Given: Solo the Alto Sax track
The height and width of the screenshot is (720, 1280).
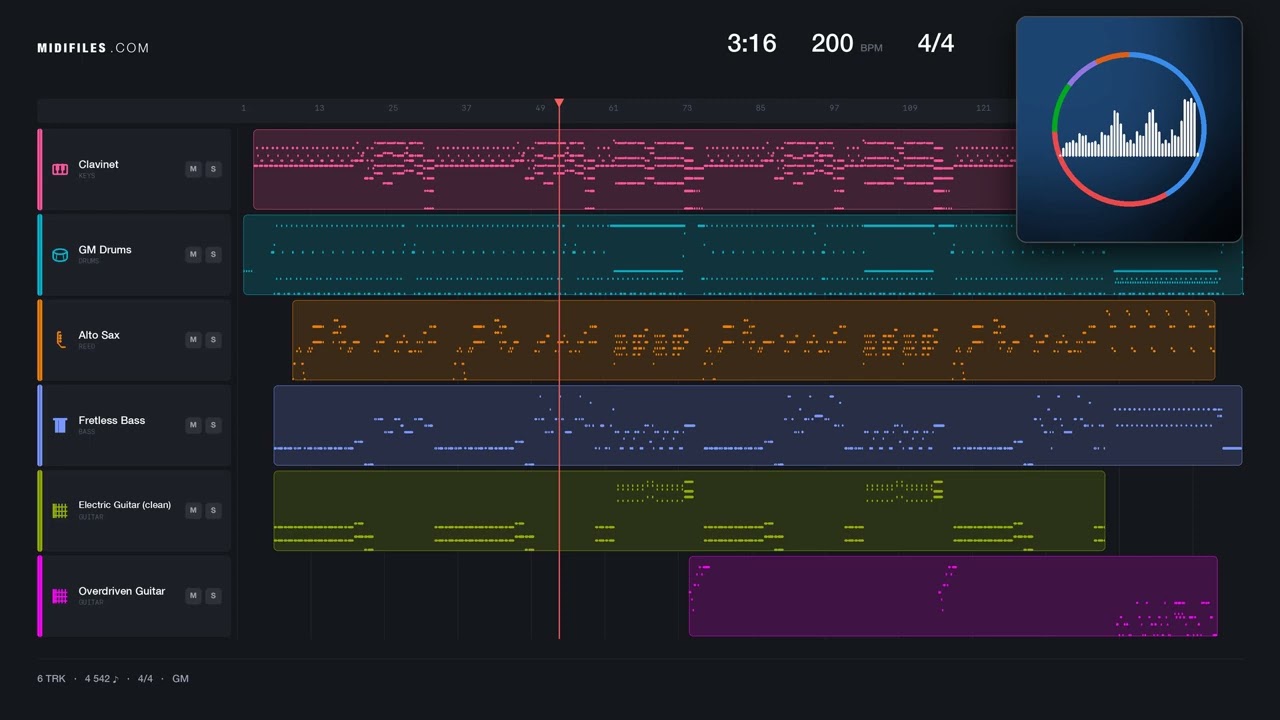Looking at the screenshot, I should pos(212,339).
